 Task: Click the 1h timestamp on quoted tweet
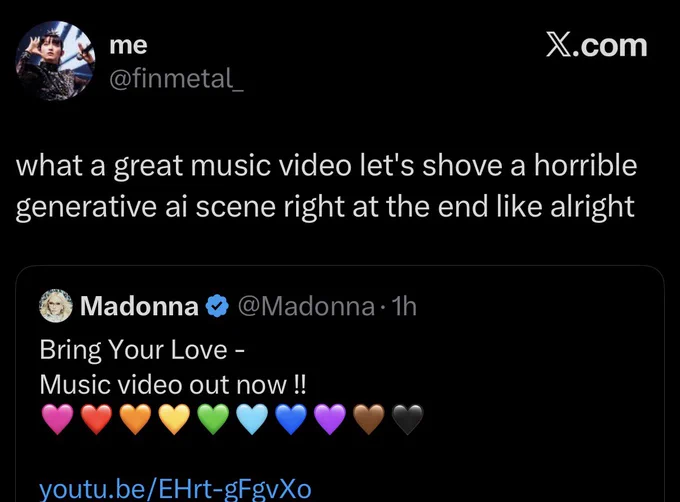coord(404,306)
